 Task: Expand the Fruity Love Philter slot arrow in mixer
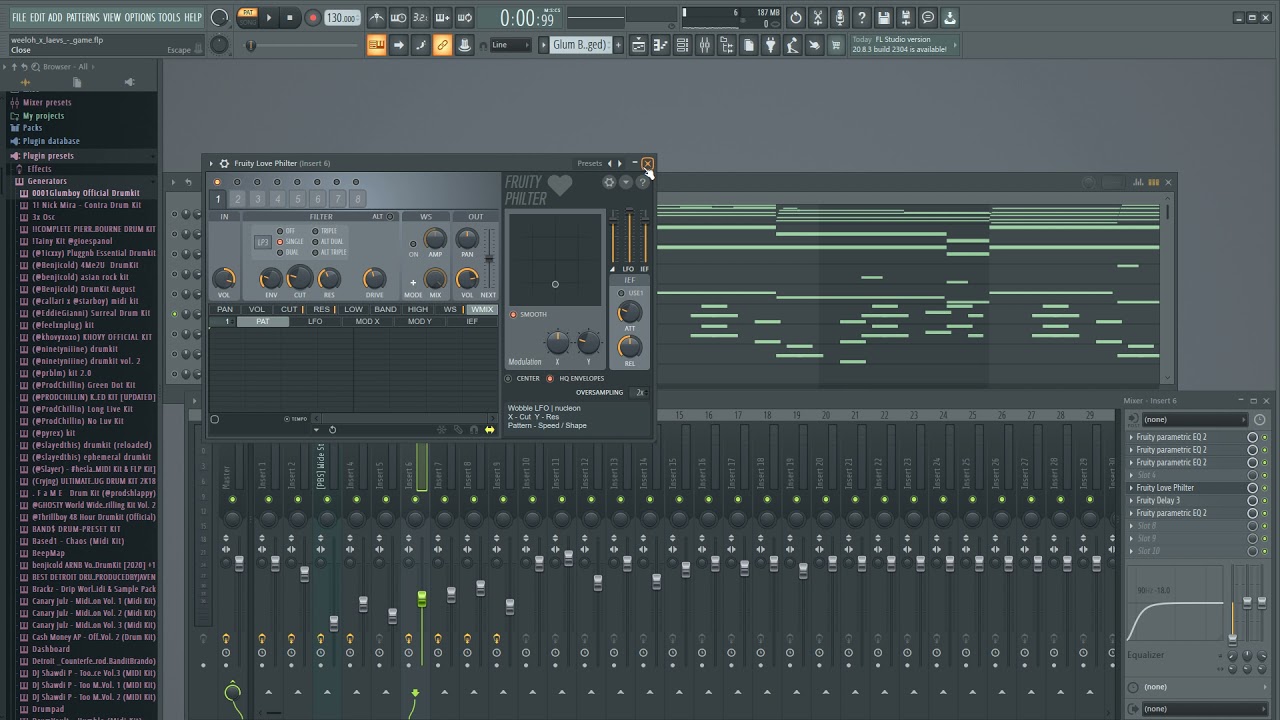point(1131,488)
